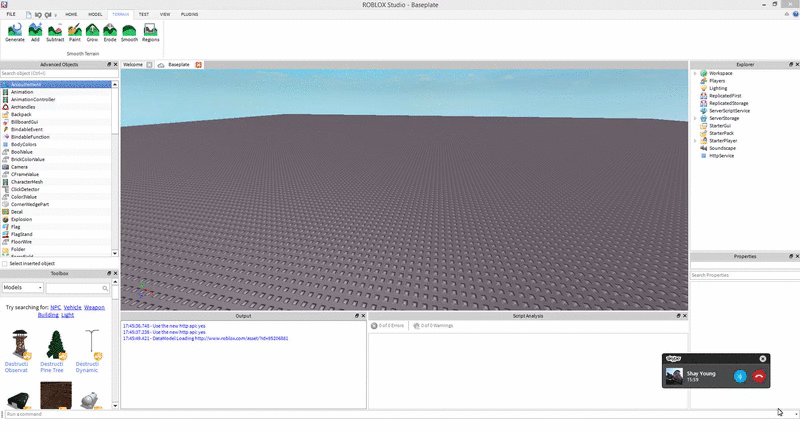This screenshot has width=800, height=432.
Task: Select the Subtract terrain tool
Action: coord(55,33)
